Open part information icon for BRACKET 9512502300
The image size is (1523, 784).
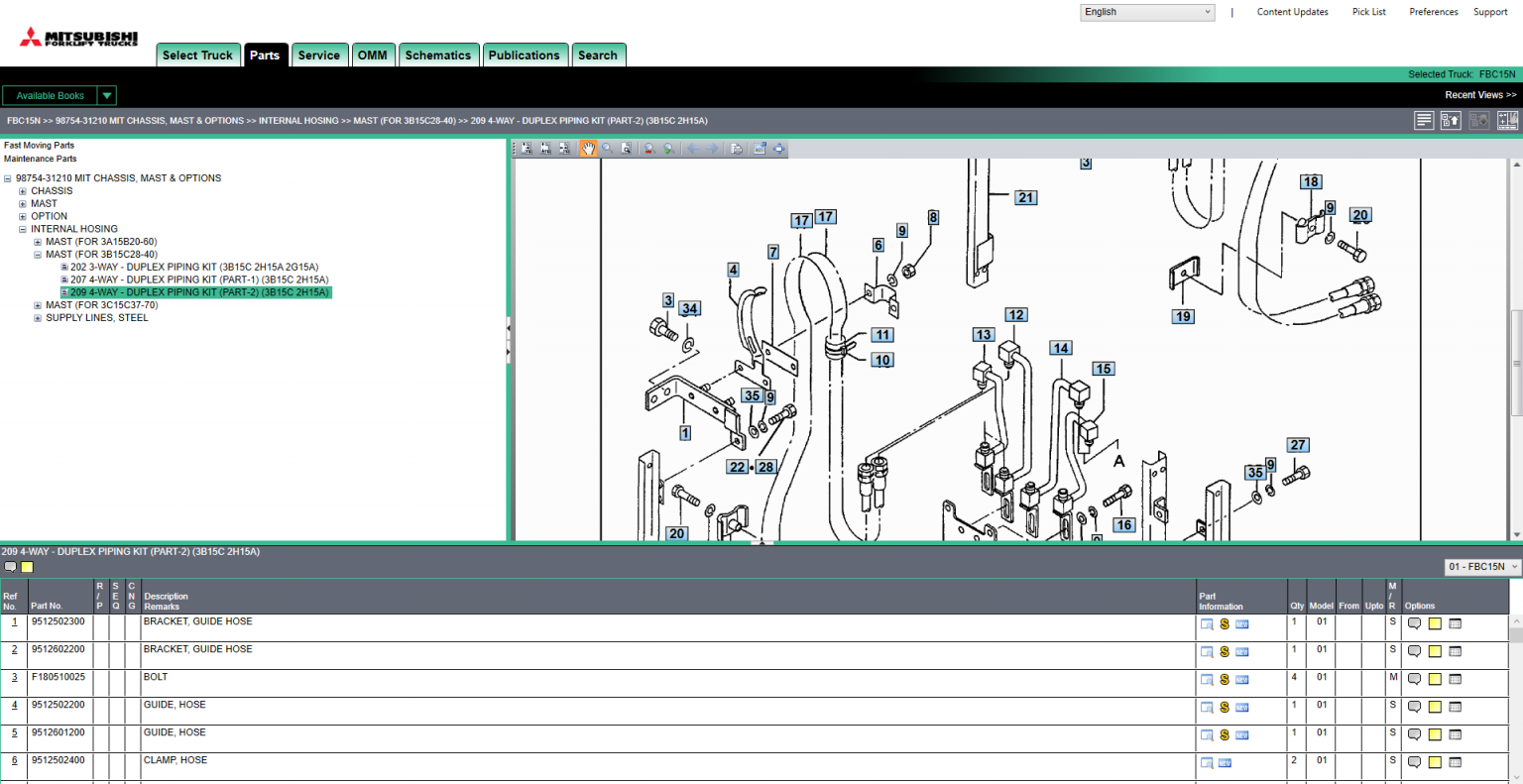(1207, 624)
